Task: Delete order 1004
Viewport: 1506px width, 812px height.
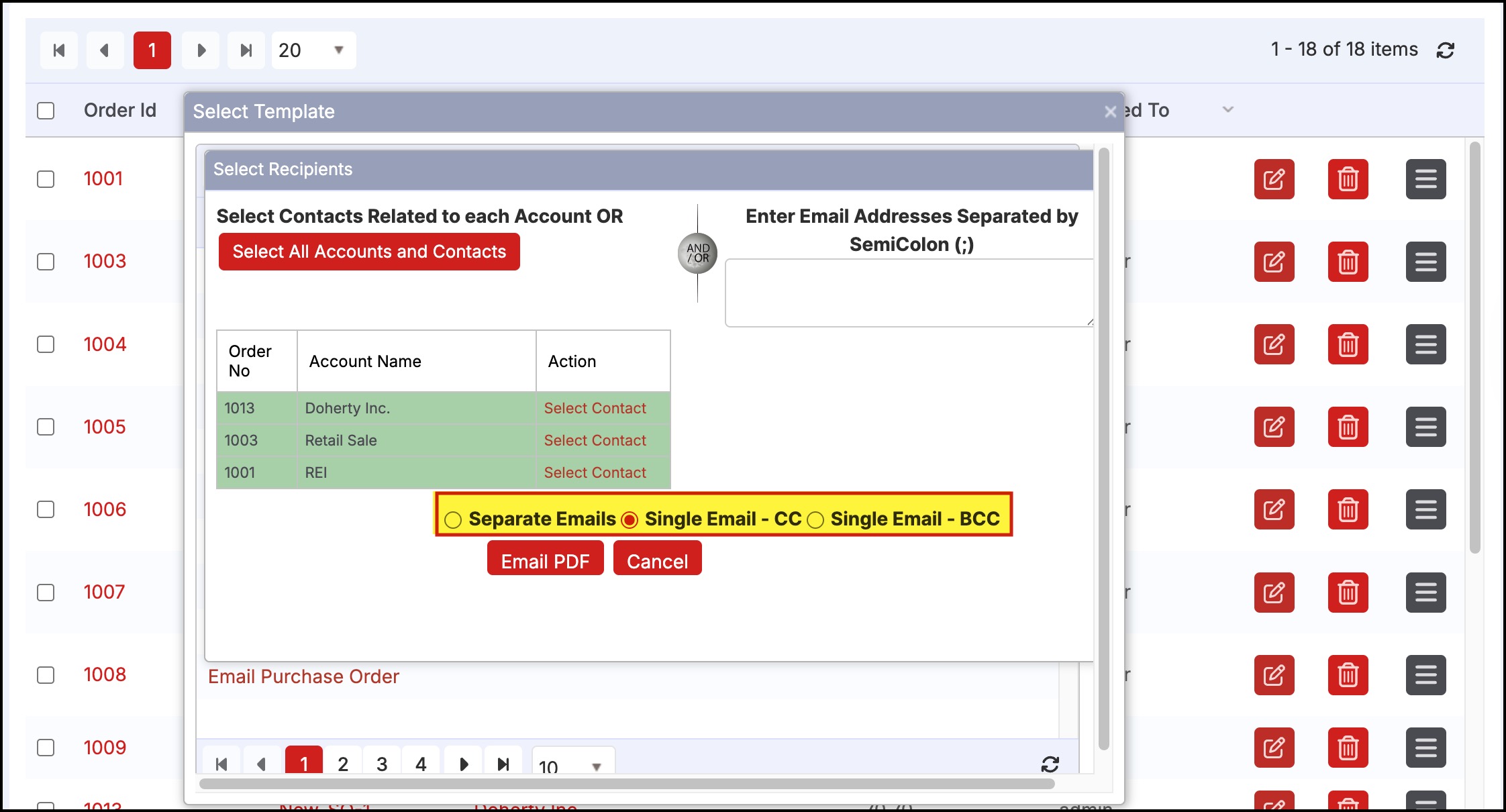Action: tap(1348, 344)
